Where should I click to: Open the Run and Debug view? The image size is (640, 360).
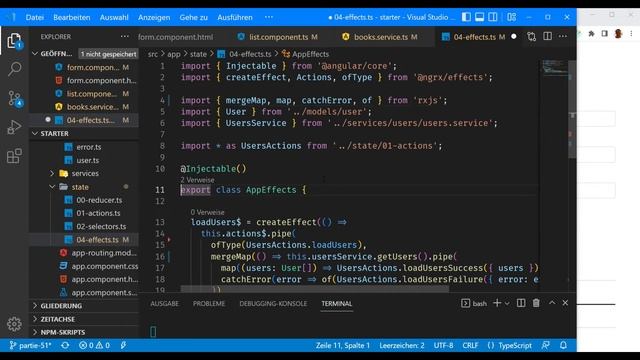[14, 127]
